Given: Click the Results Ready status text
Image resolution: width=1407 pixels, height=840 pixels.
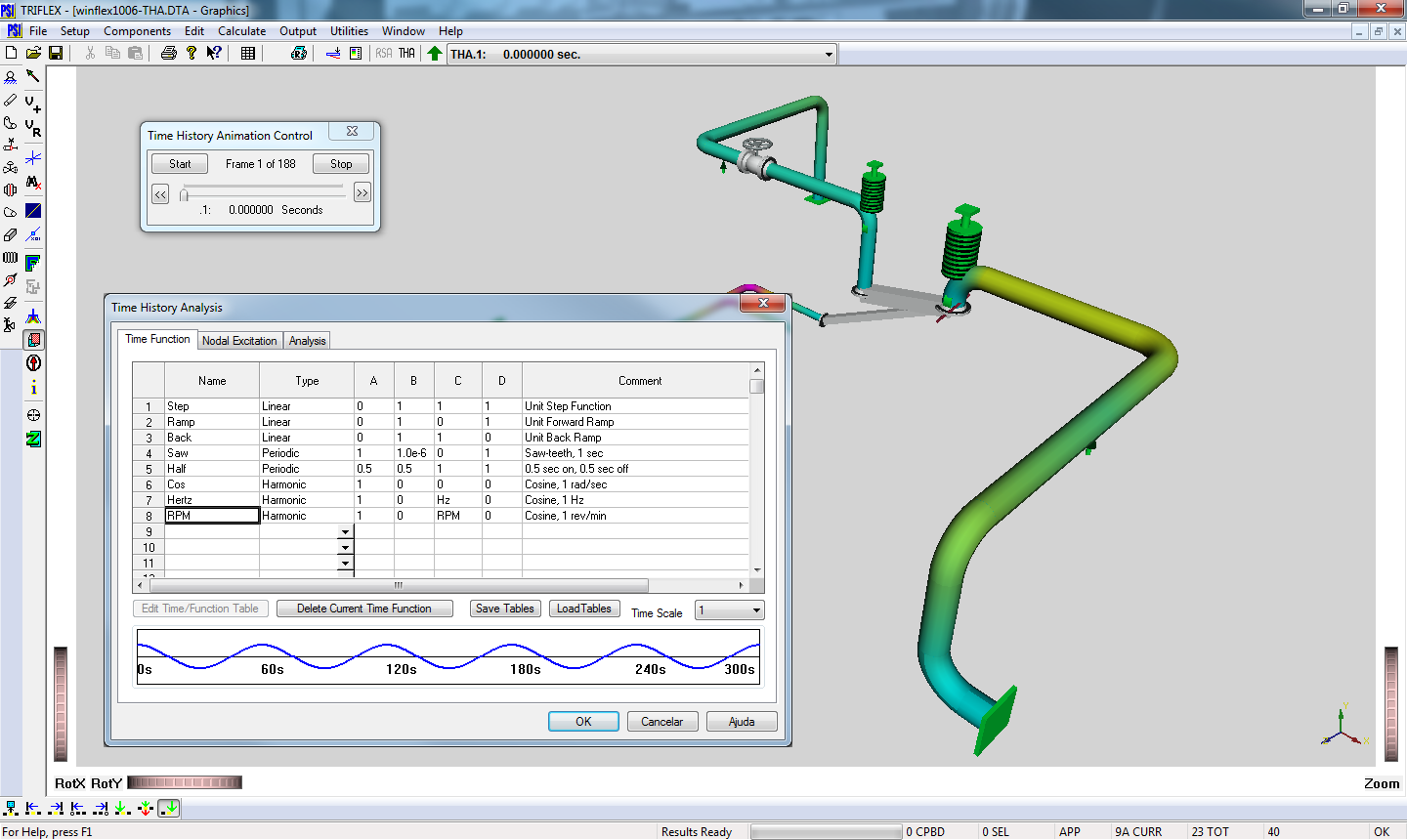Looking at the screenshot, I should (x=697, y=832).
